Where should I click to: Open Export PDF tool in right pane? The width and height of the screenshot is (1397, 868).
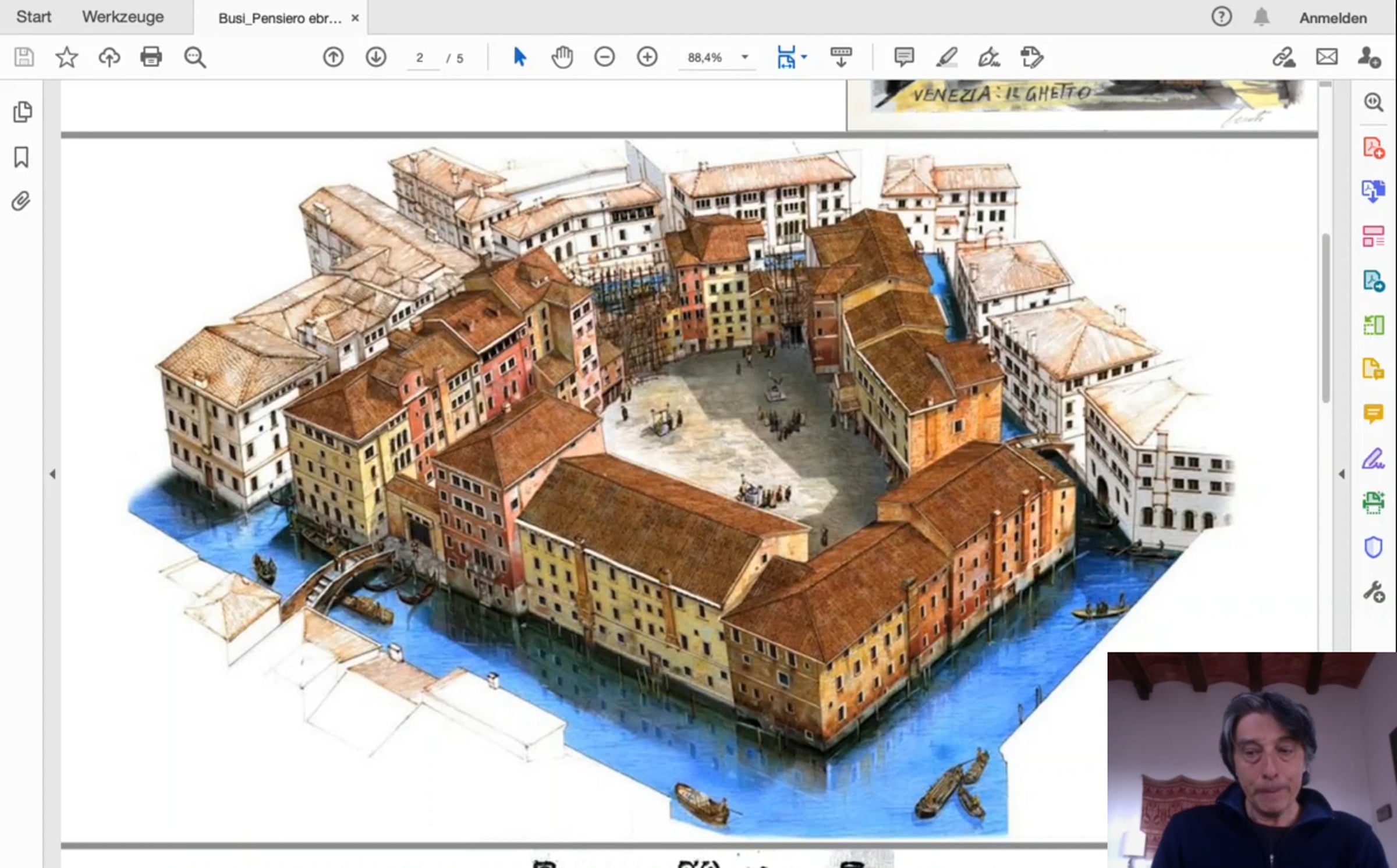coord(1374,191)
